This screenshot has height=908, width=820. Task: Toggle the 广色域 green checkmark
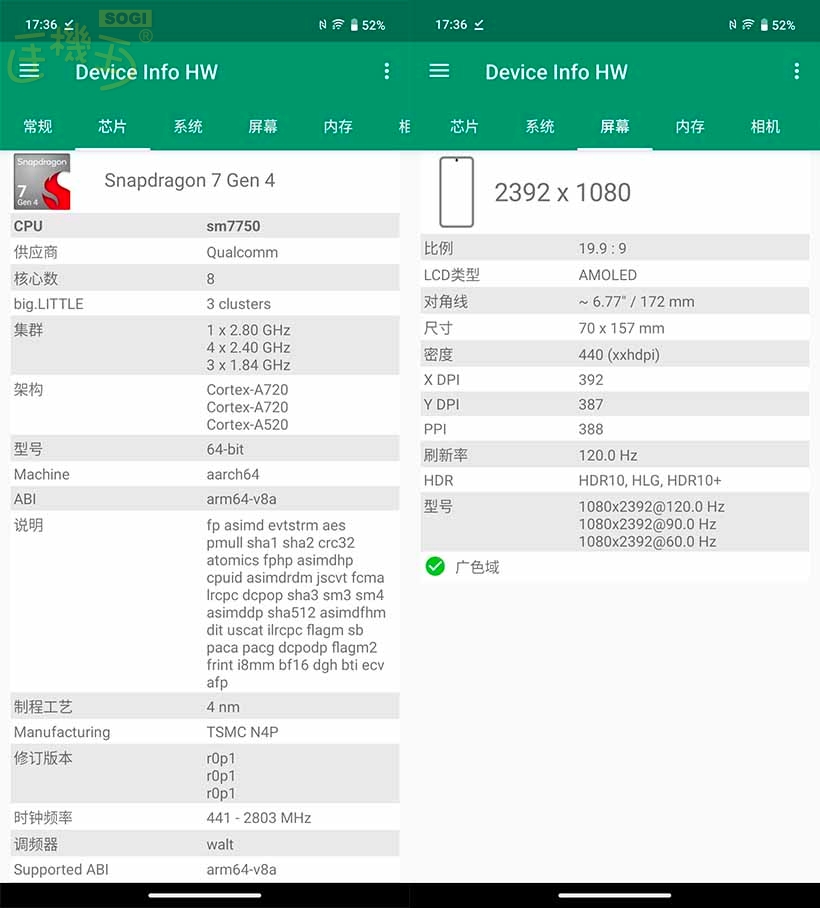[x=435, y=566]
